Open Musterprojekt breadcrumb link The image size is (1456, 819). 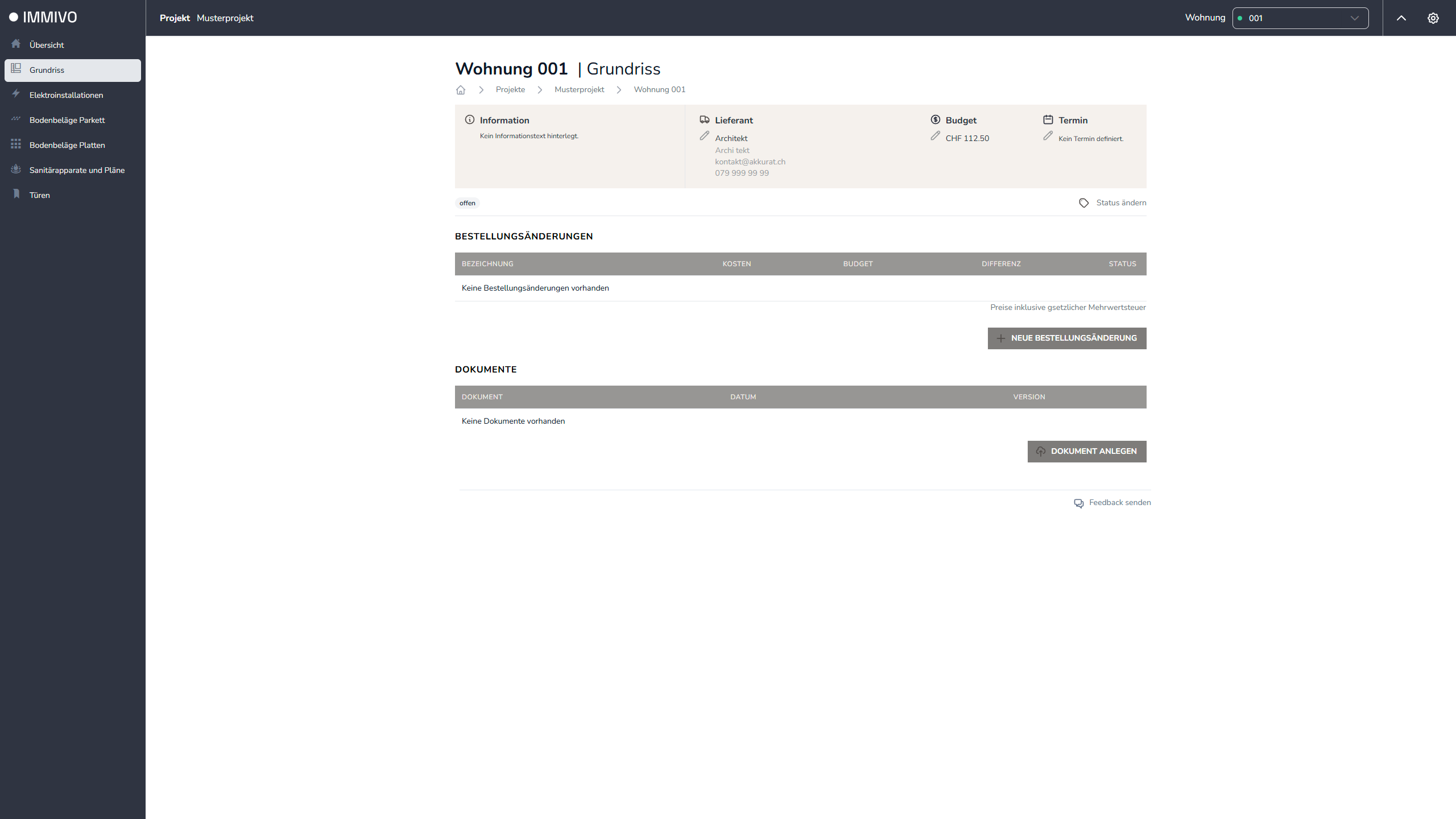[579, 90]
